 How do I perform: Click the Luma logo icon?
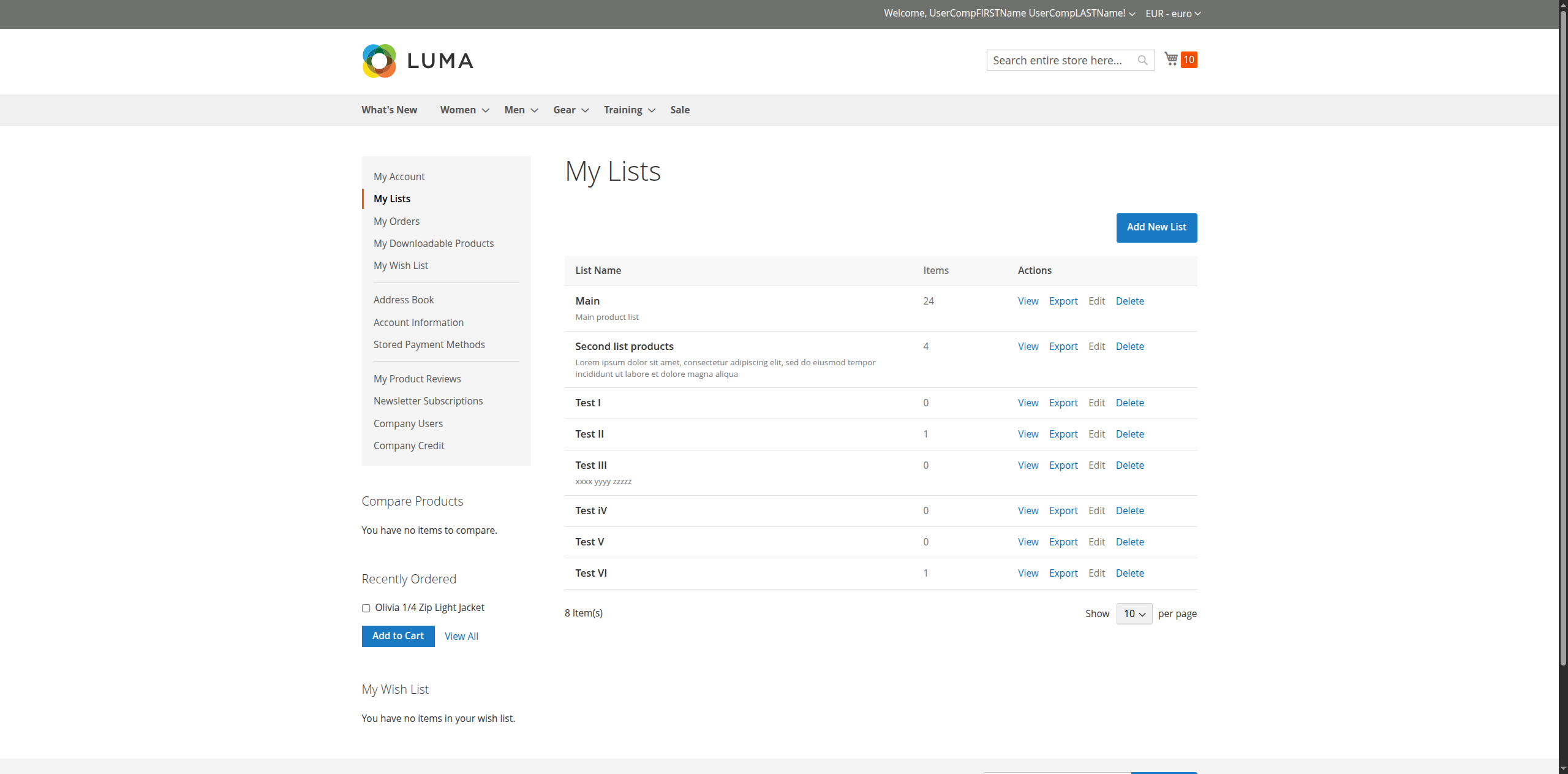(x=379, y=61)
